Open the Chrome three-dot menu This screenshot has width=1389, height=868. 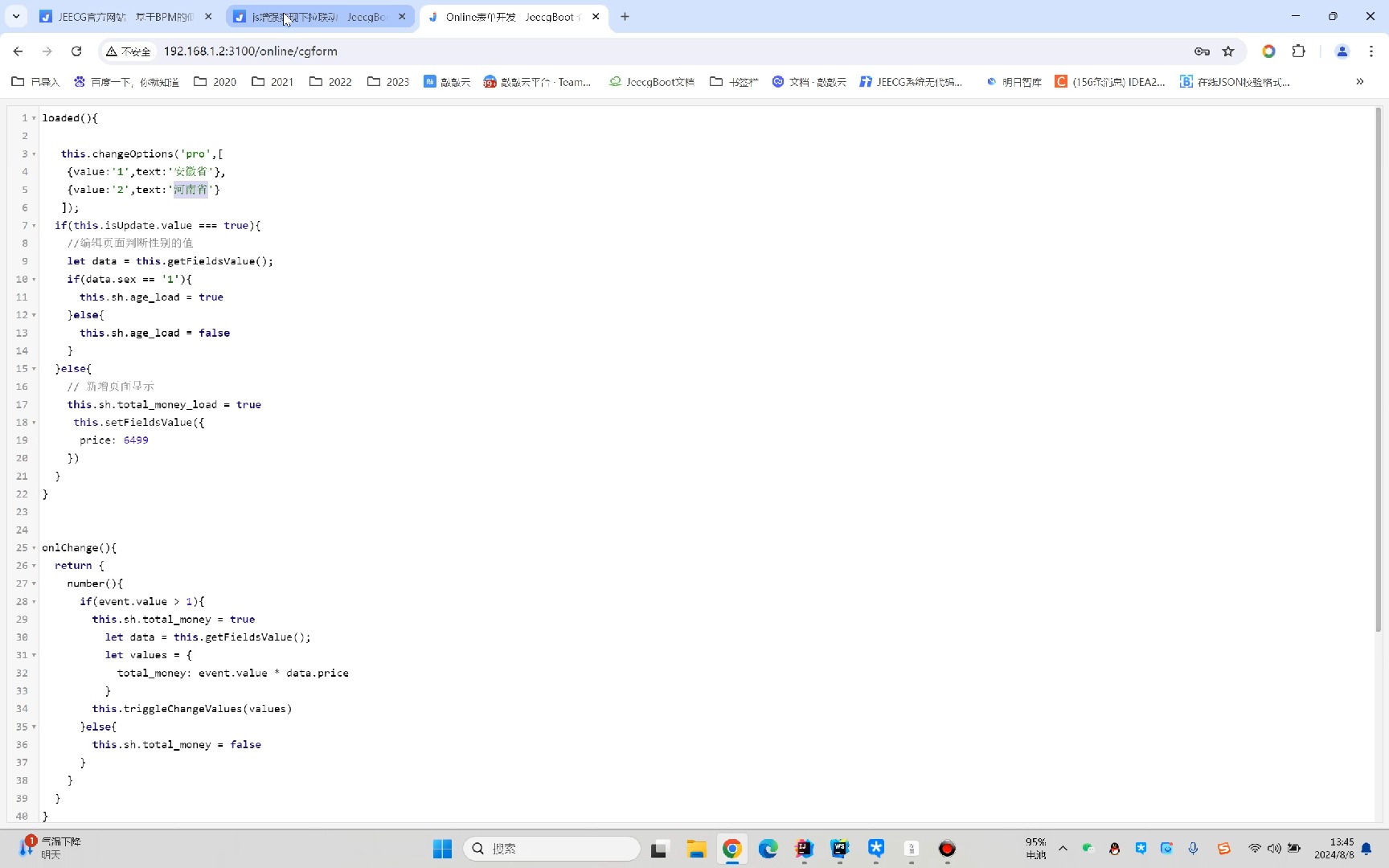tap(1371, 51)
